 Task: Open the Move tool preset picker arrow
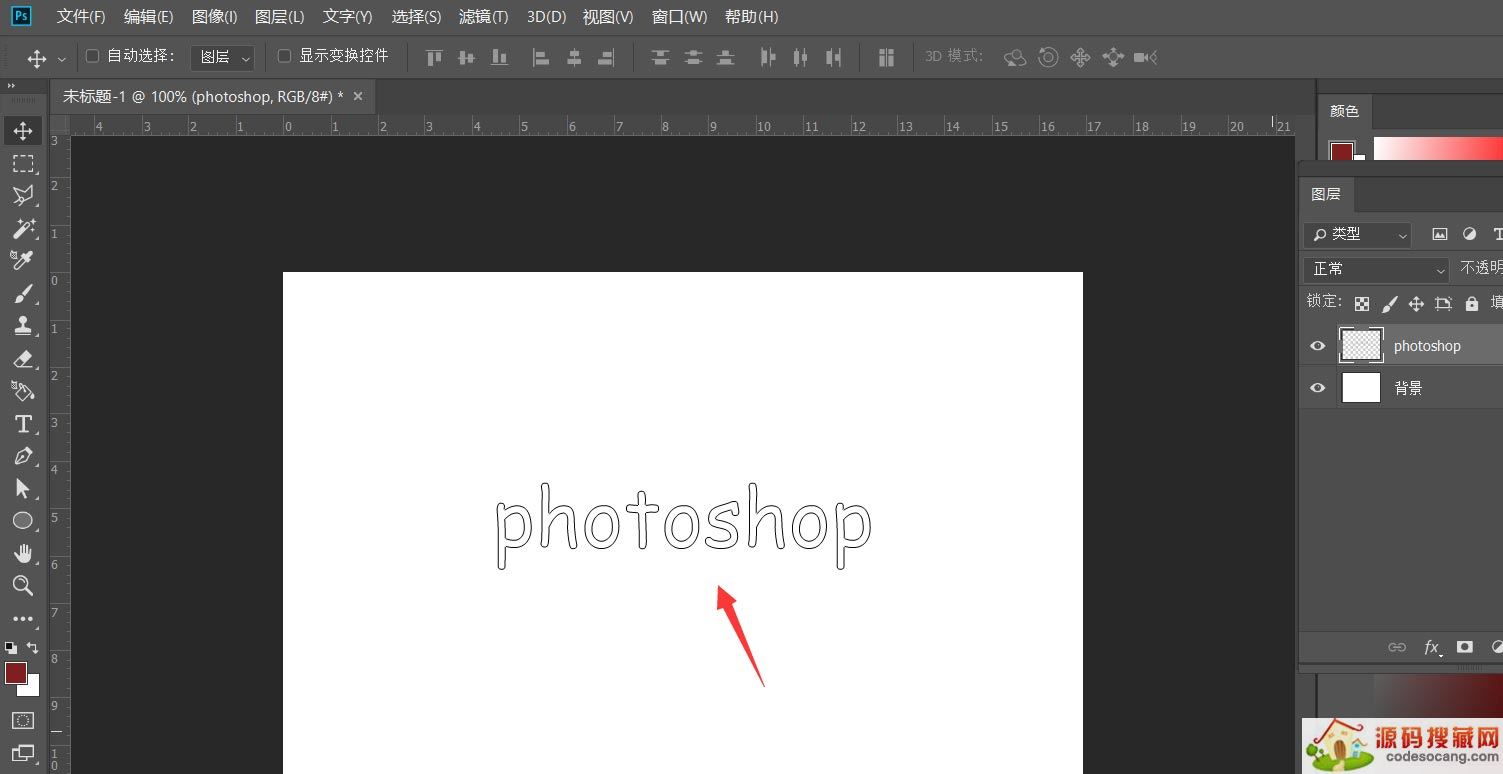pyautogui.click(x=62, y=59)
